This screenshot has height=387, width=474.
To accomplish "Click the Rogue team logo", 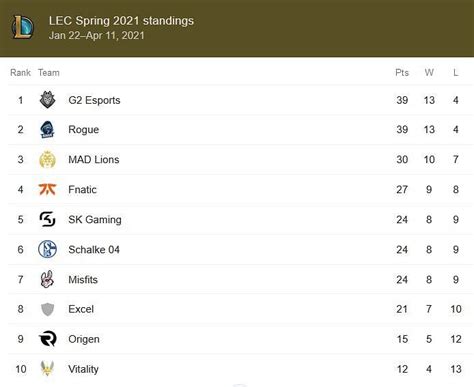I will 47,130.
